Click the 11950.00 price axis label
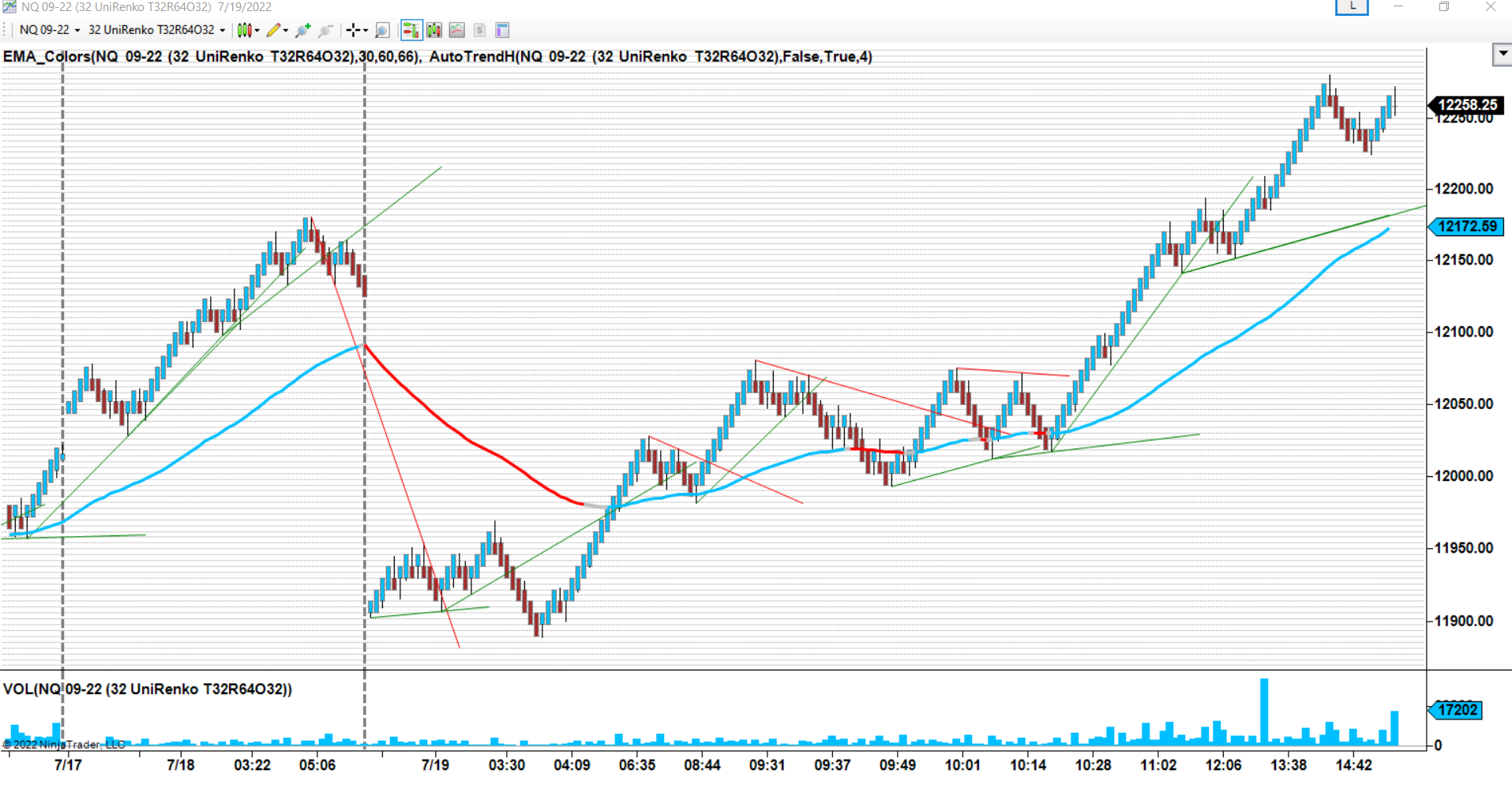Screen dimensions: 1512x785 (1464, 548)
